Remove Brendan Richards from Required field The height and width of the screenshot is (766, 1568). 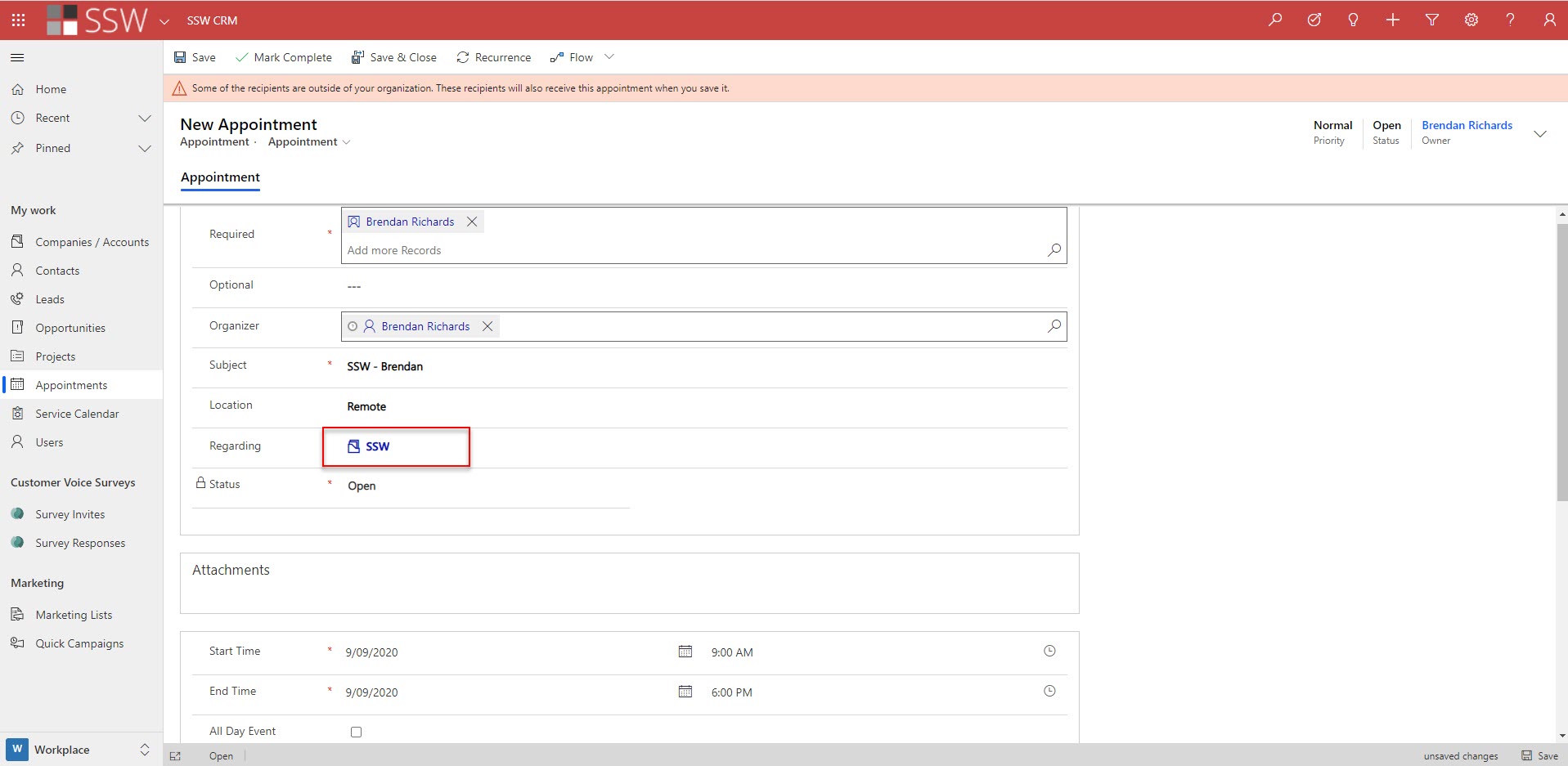pyautogui.click(x=472, y=222)
